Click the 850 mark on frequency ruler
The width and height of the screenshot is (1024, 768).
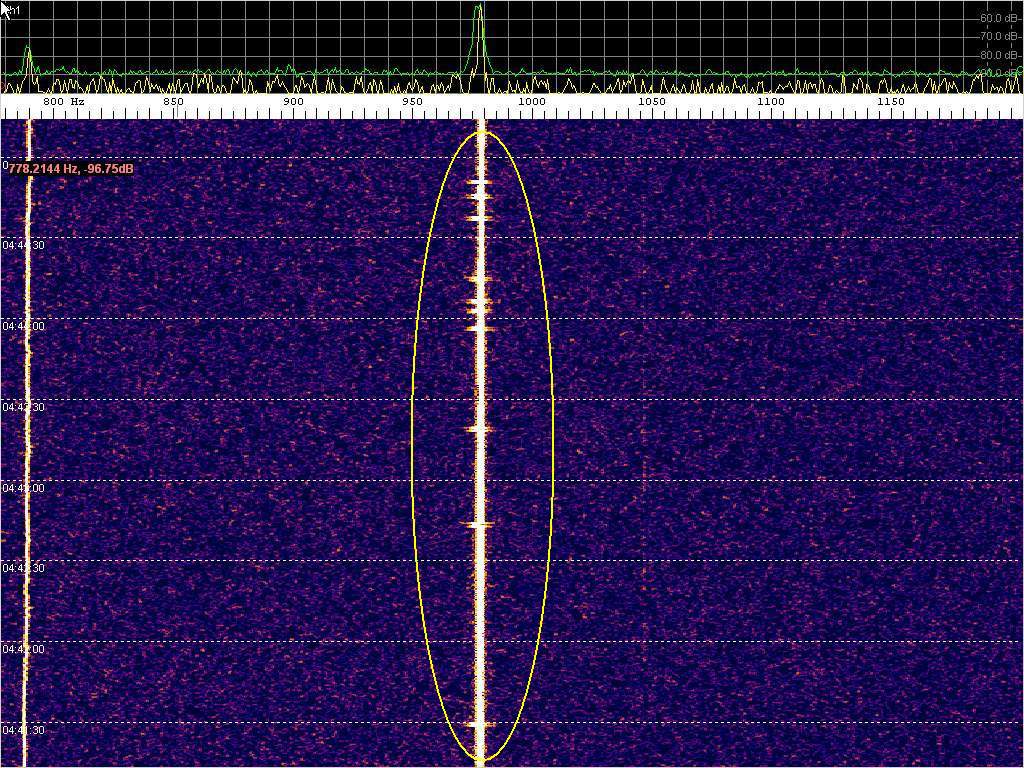(x=173, y=102)
